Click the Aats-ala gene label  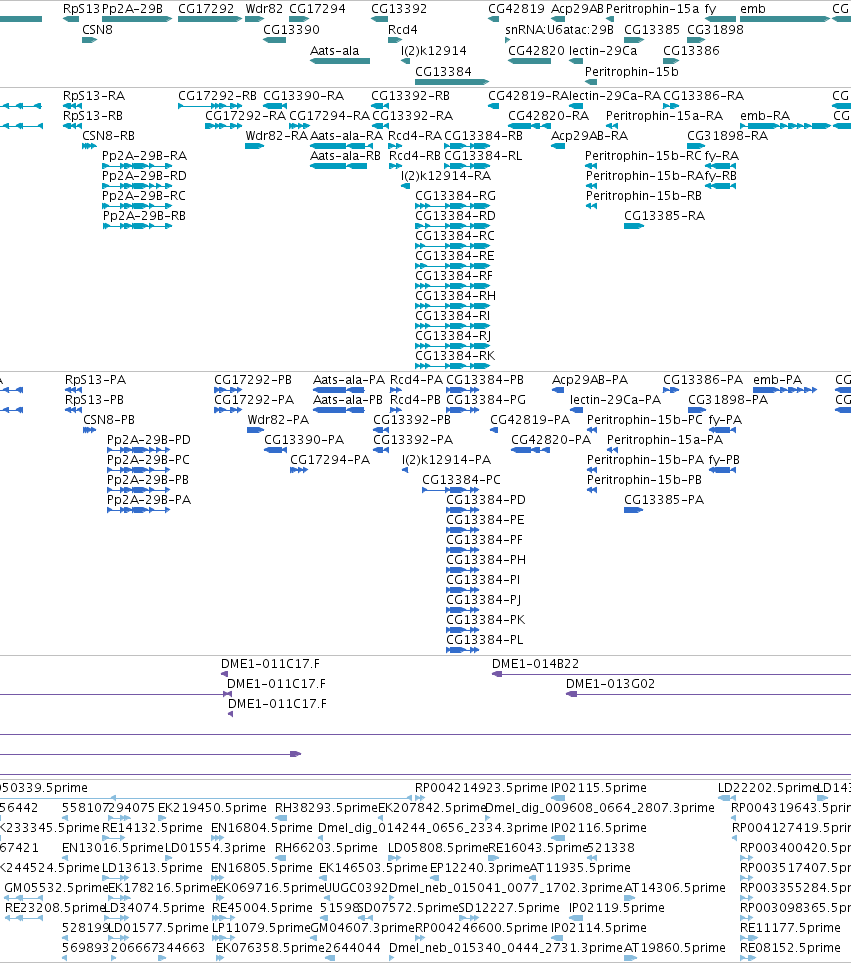(x=335, y=50)
